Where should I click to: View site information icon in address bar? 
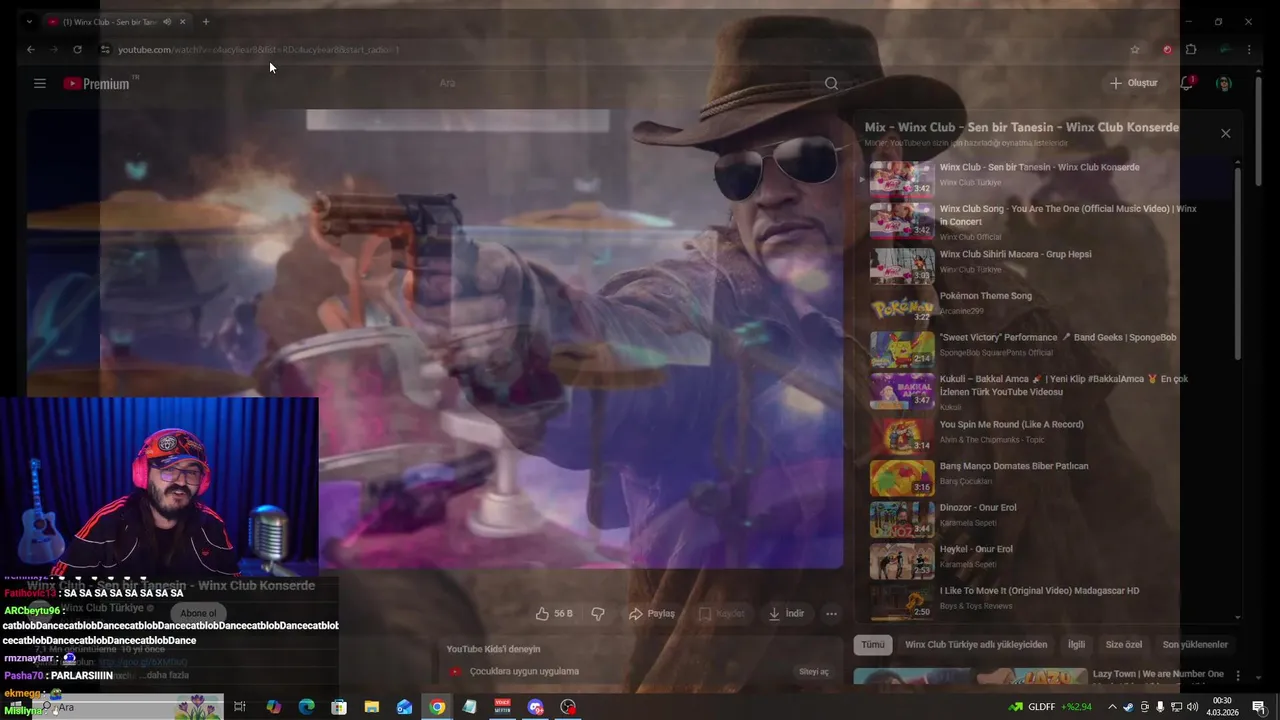(x=105, y=49)
